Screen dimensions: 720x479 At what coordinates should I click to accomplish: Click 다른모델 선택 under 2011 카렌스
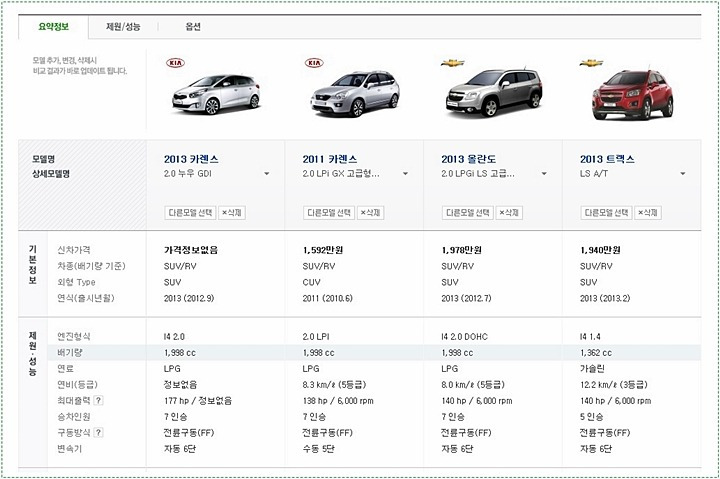[329, 213]
